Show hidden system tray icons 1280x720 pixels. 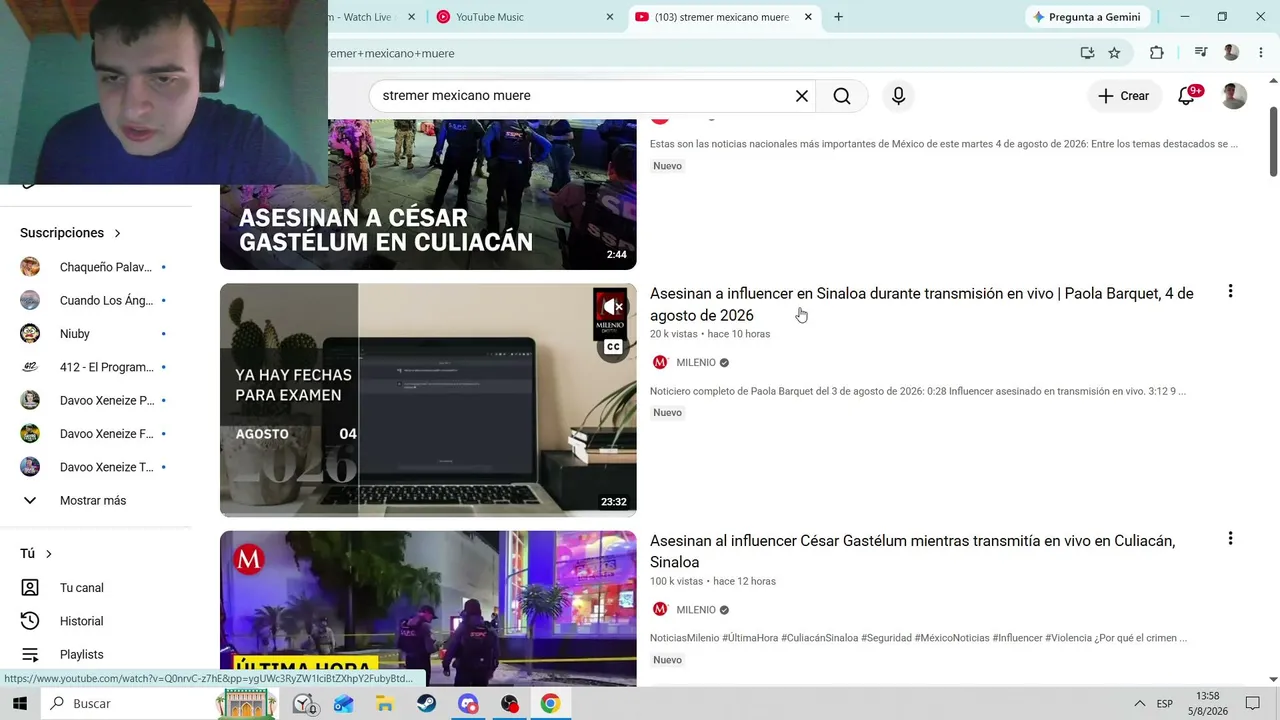pos(1139,704)
